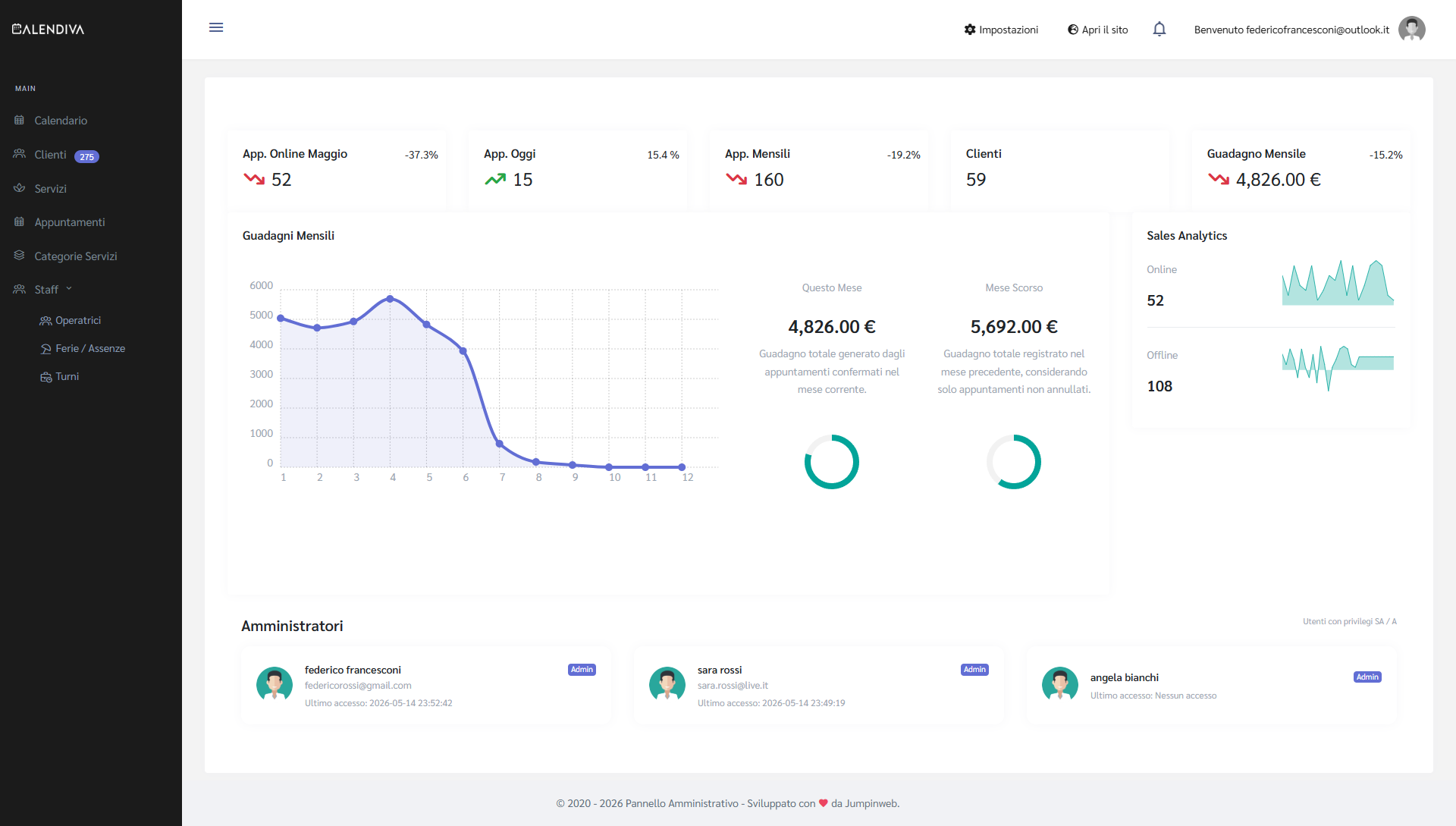Click the -37.3% percentage
Viewport: 1456px width, 826px height.
point(422,155)
